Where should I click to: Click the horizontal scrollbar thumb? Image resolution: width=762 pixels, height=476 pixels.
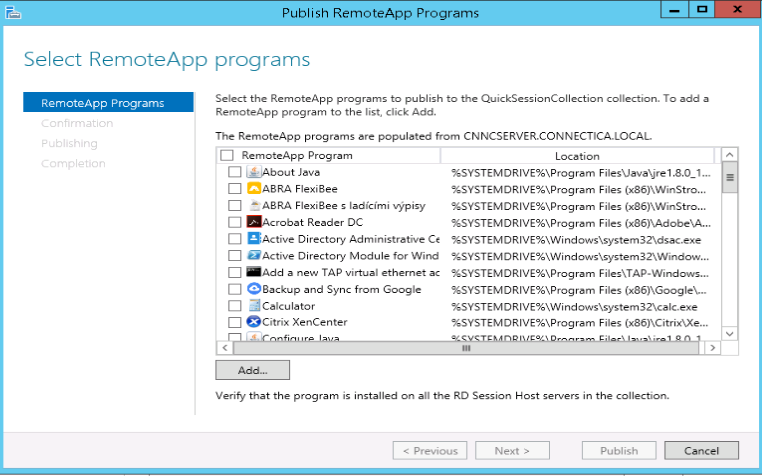click(x=466, y=348)
